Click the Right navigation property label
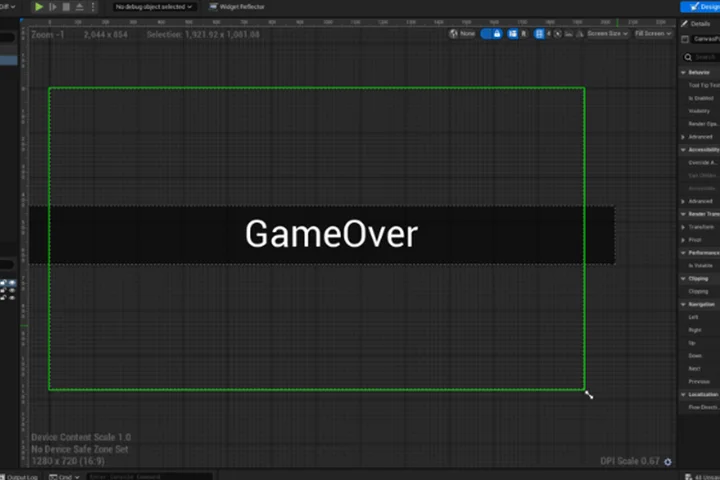This screenshot has width=720, height=480. [x=695, y=330]
